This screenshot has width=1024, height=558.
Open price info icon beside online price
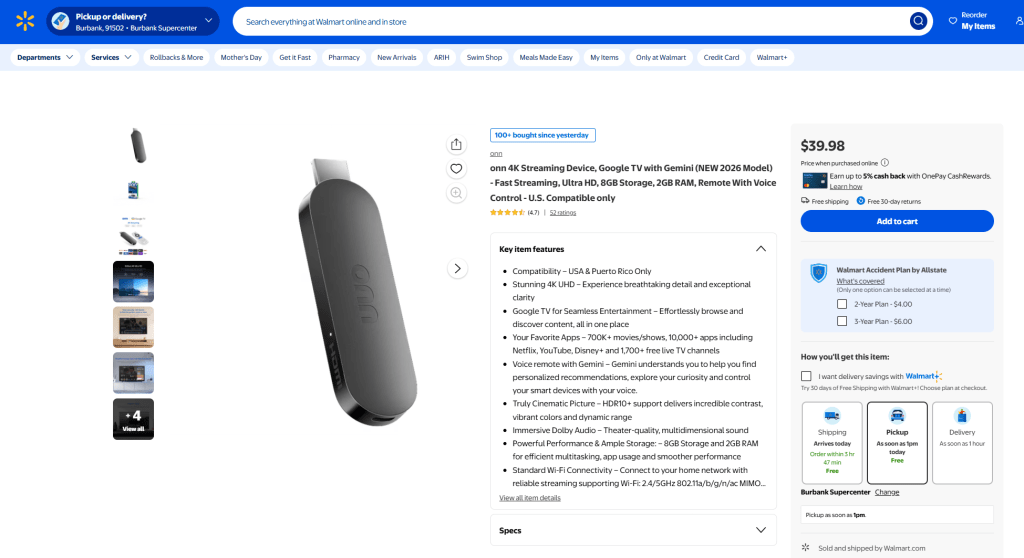coord(885,163)
